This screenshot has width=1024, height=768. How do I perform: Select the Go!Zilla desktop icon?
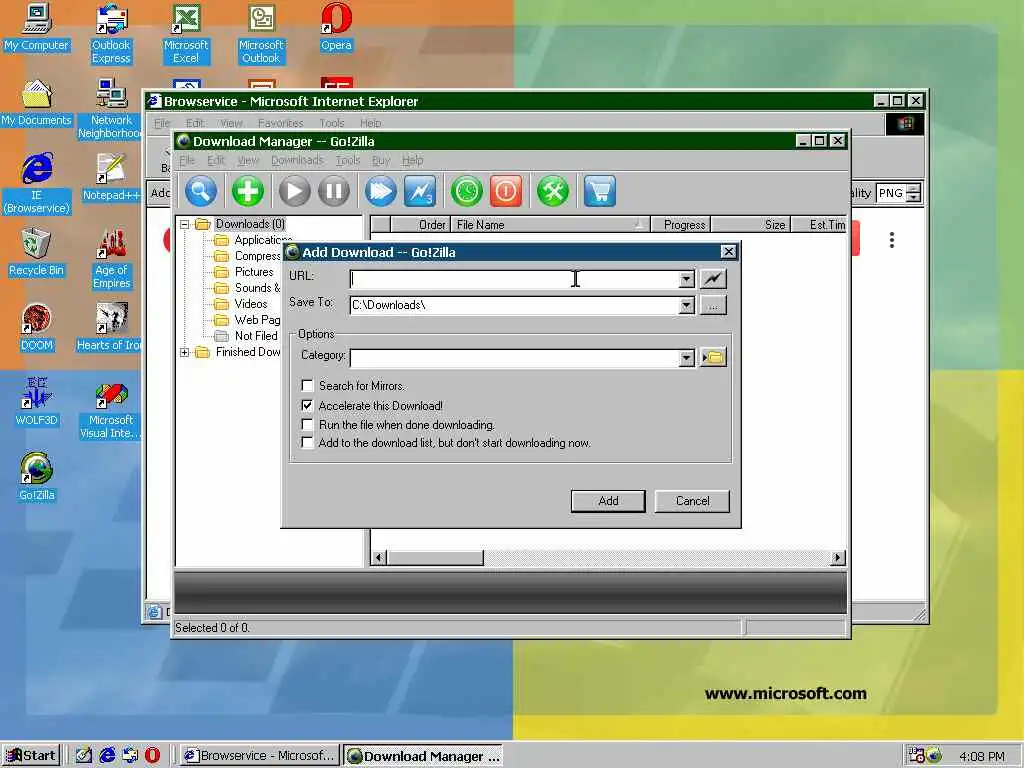37,478
